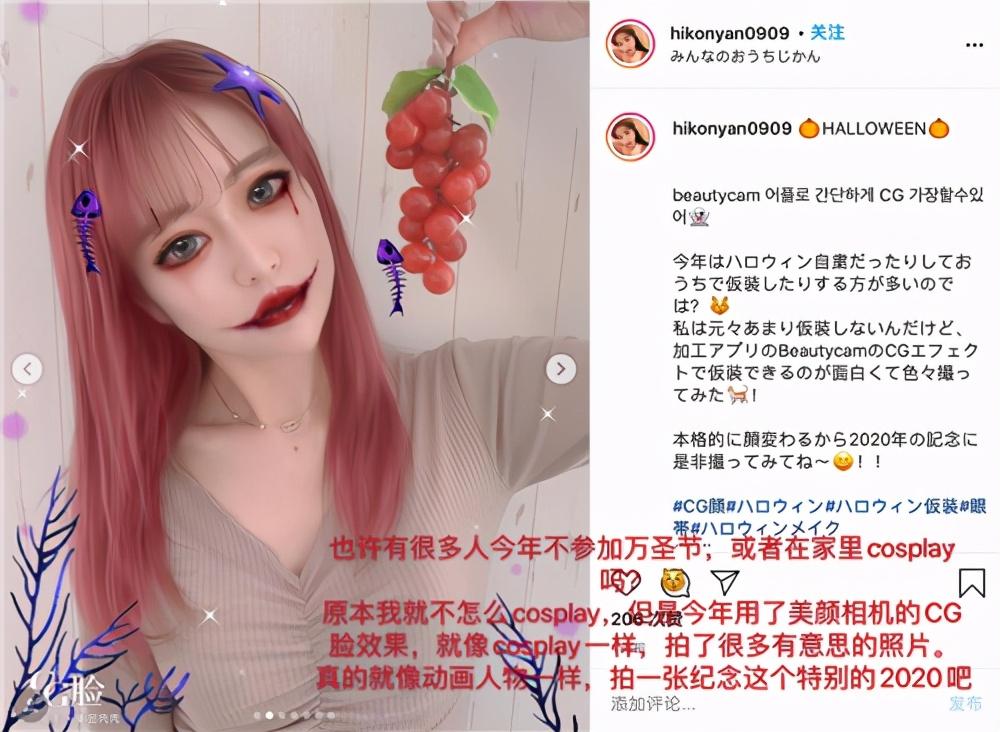
Task: Follow the account via 关注
Action: point(827,33)
